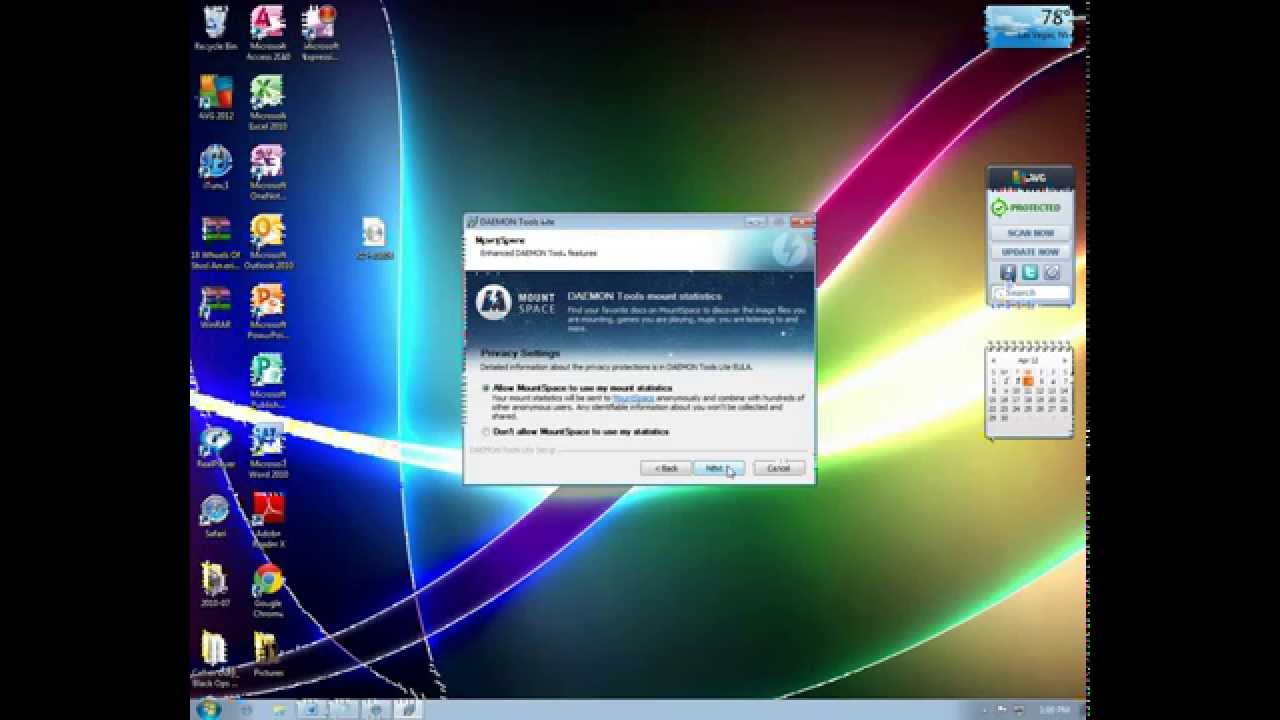Open AVG 2012 desktop shortcut
The image size is (1280, 720).
(215, 98)
